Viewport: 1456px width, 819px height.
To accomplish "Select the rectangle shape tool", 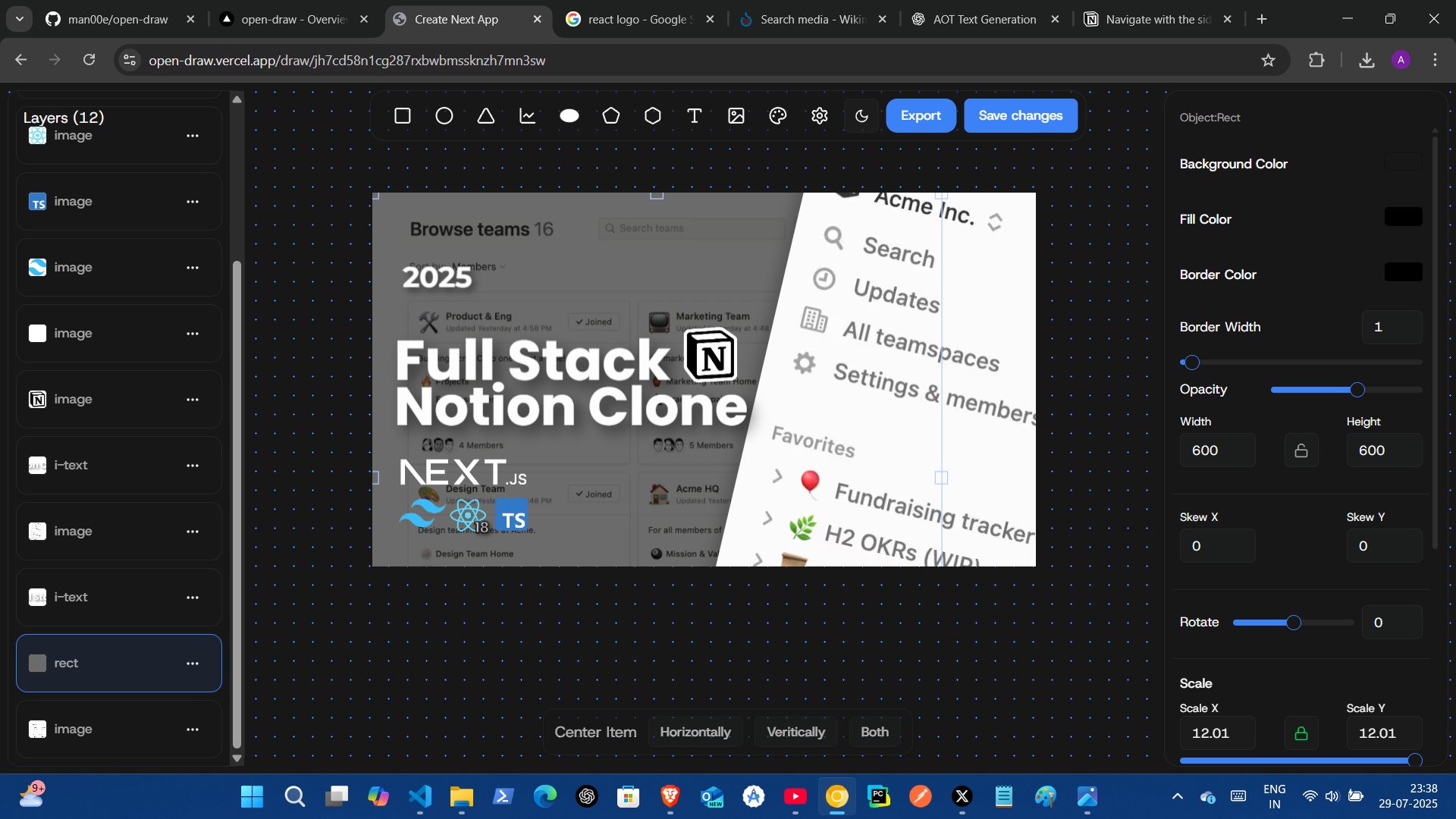I will [x=403, y=116].
